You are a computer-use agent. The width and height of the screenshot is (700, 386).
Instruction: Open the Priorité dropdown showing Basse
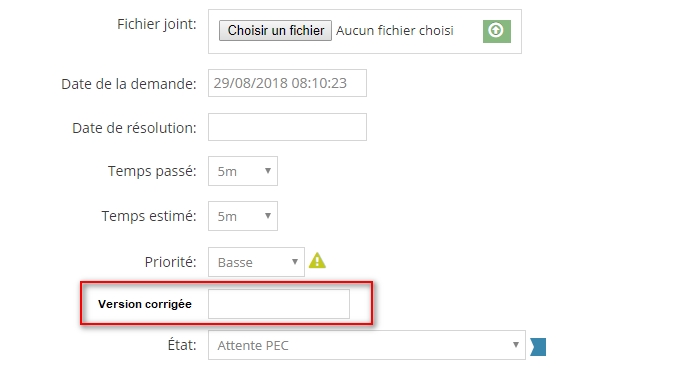click(x=256, y=262)
